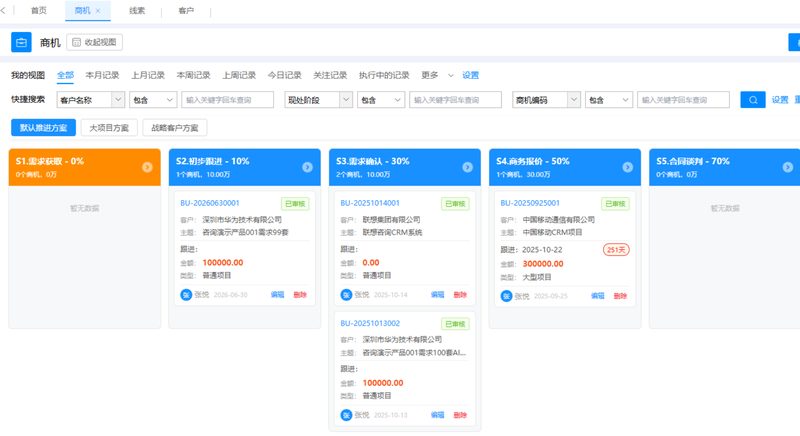This screenshot has height=436, width=800.
Task: Click 编辑 on card BU-20260630001
Action: pos(278,295)
